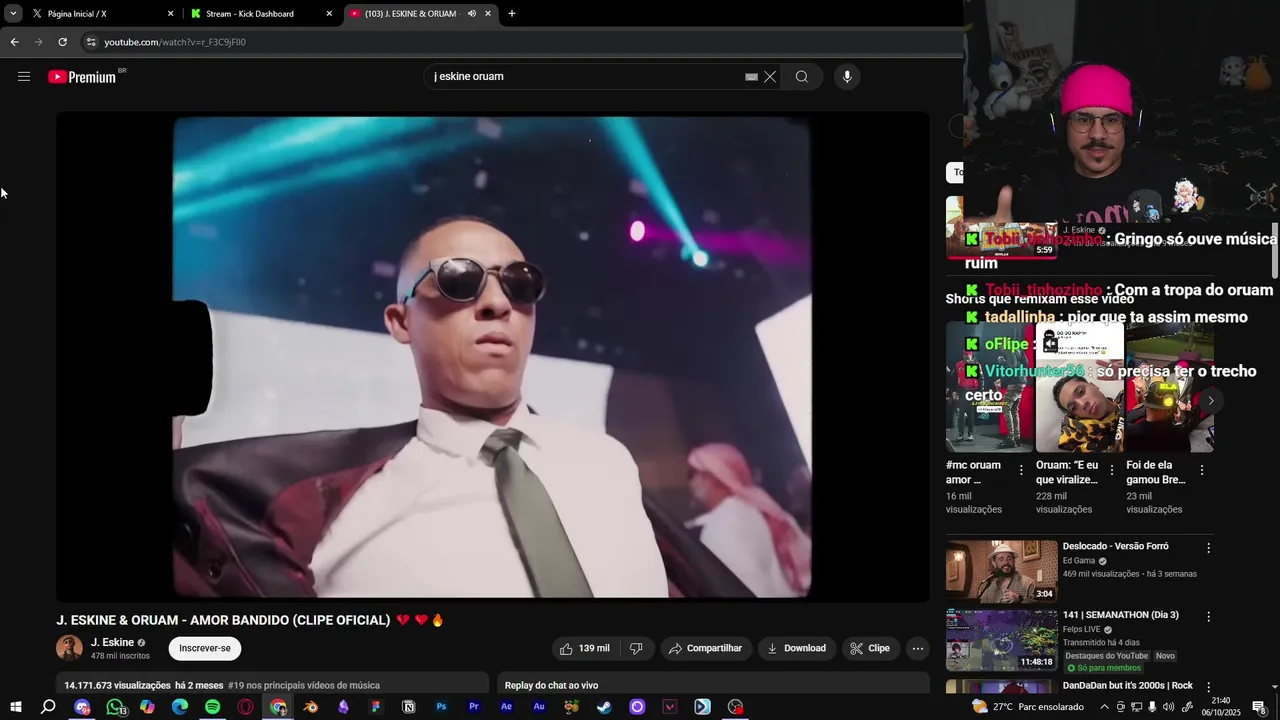The image size is (1280, 720).
Task: Open WhatsApp from the taskbar
Action: [115, 707]
